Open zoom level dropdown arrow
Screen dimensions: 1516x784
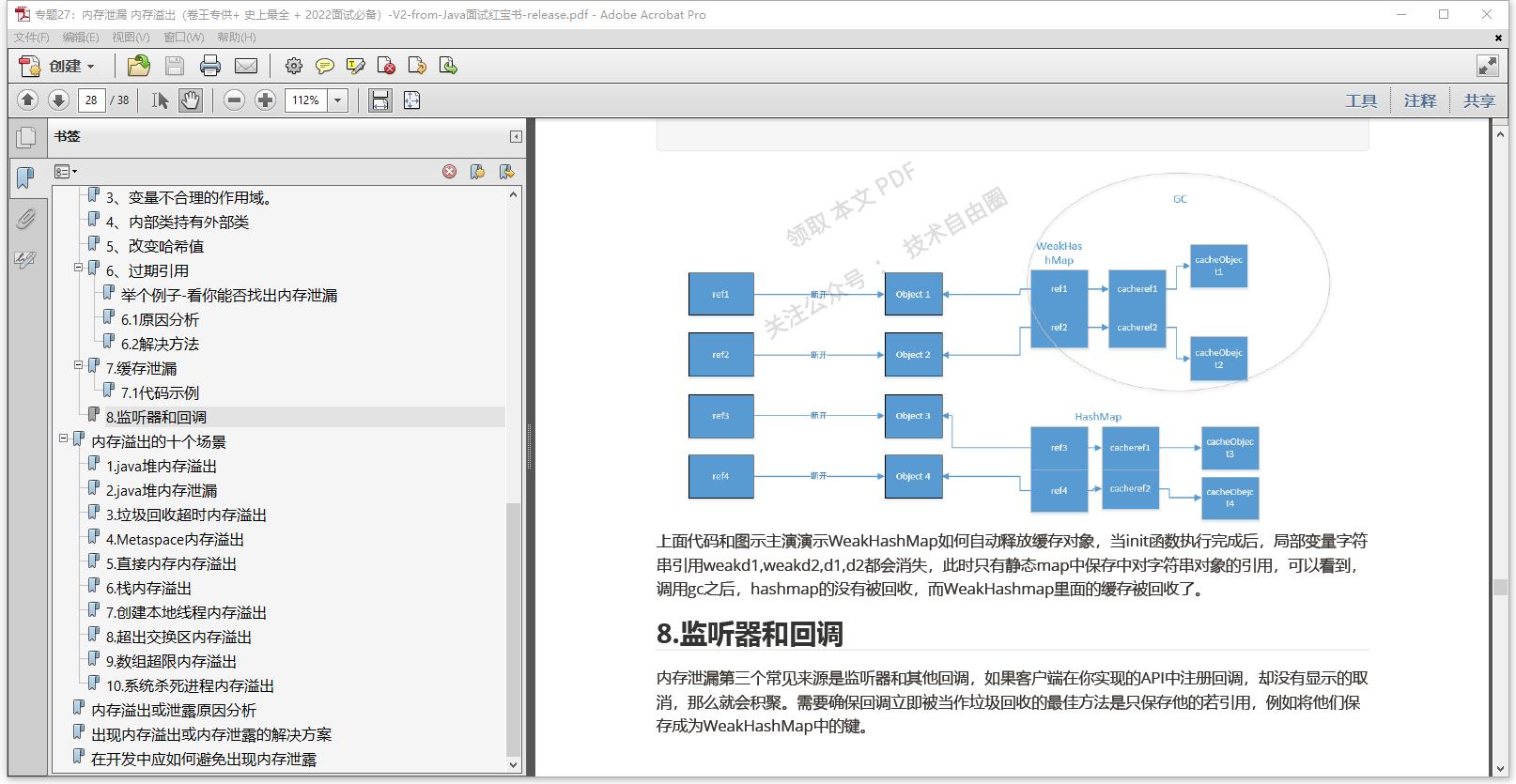(338, 100)
